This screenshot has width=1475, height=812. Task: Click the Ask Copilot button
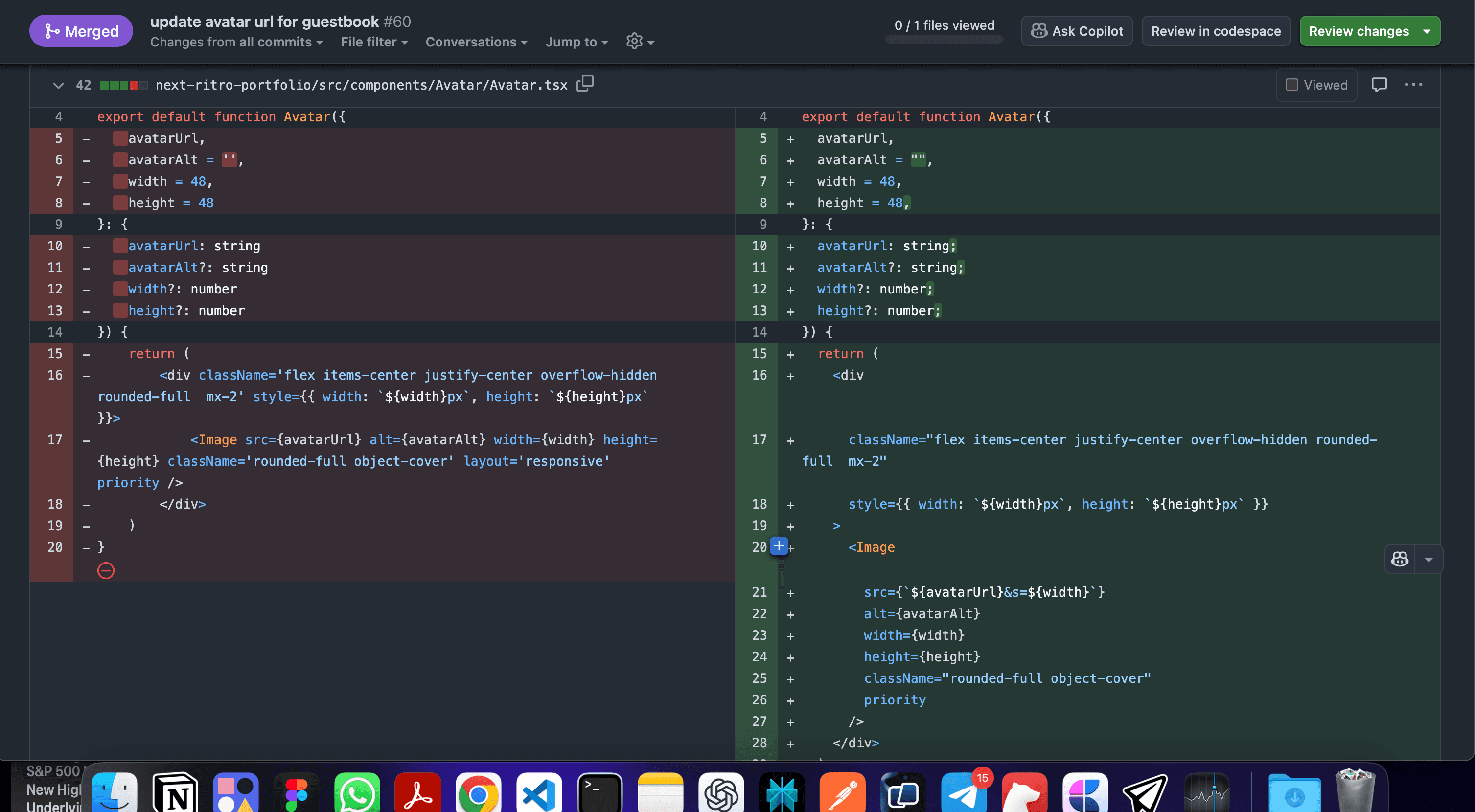1077,31
